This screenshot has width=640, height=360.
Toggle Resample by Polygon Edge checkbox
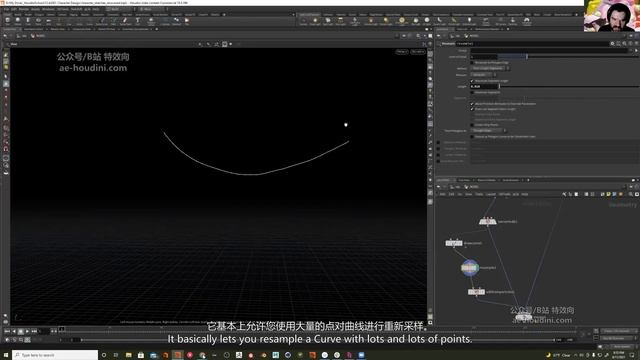click(x=472, y=62)
